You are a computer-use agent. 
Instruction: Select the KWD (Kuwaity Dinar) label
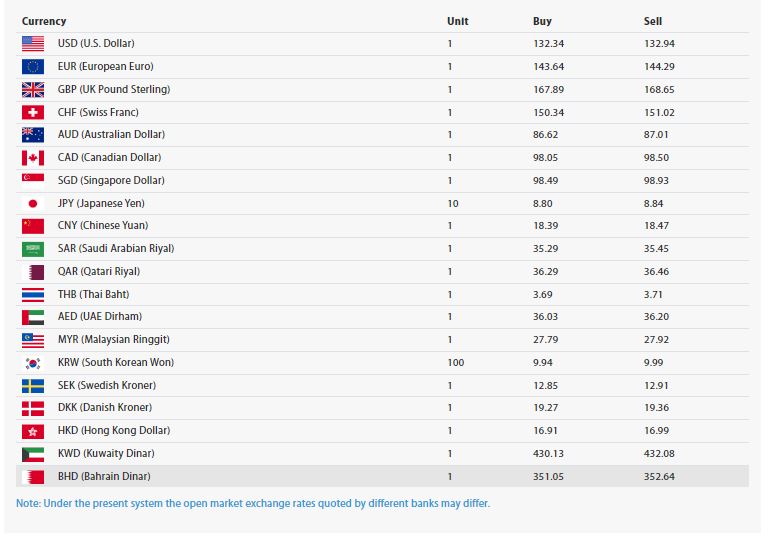pos(105,453)
